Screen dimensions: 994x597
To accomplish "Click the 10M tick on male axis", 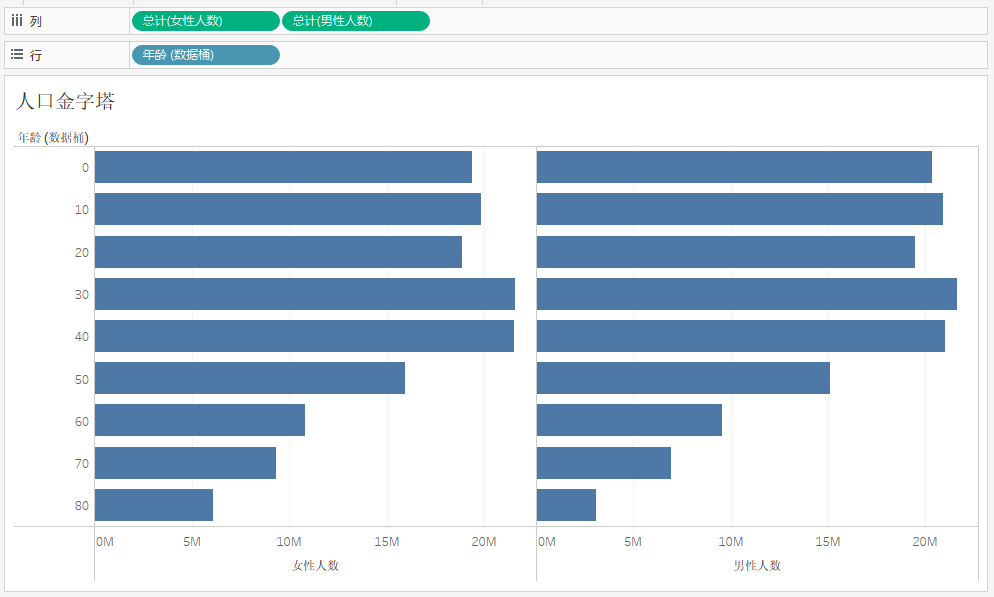I will [x=731, y=542].
